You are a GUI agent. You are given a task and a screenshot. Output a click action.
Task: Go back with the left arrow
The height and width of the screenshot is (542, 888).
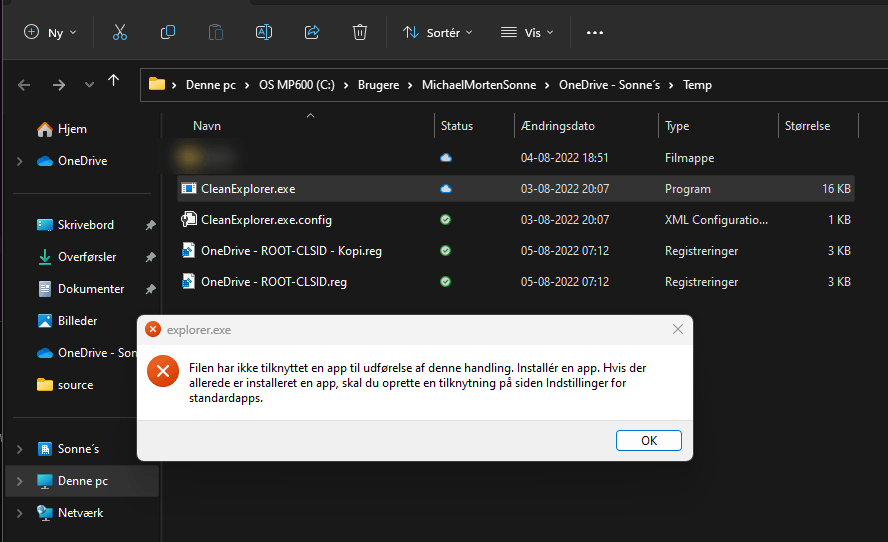click(x=24, y=85)
